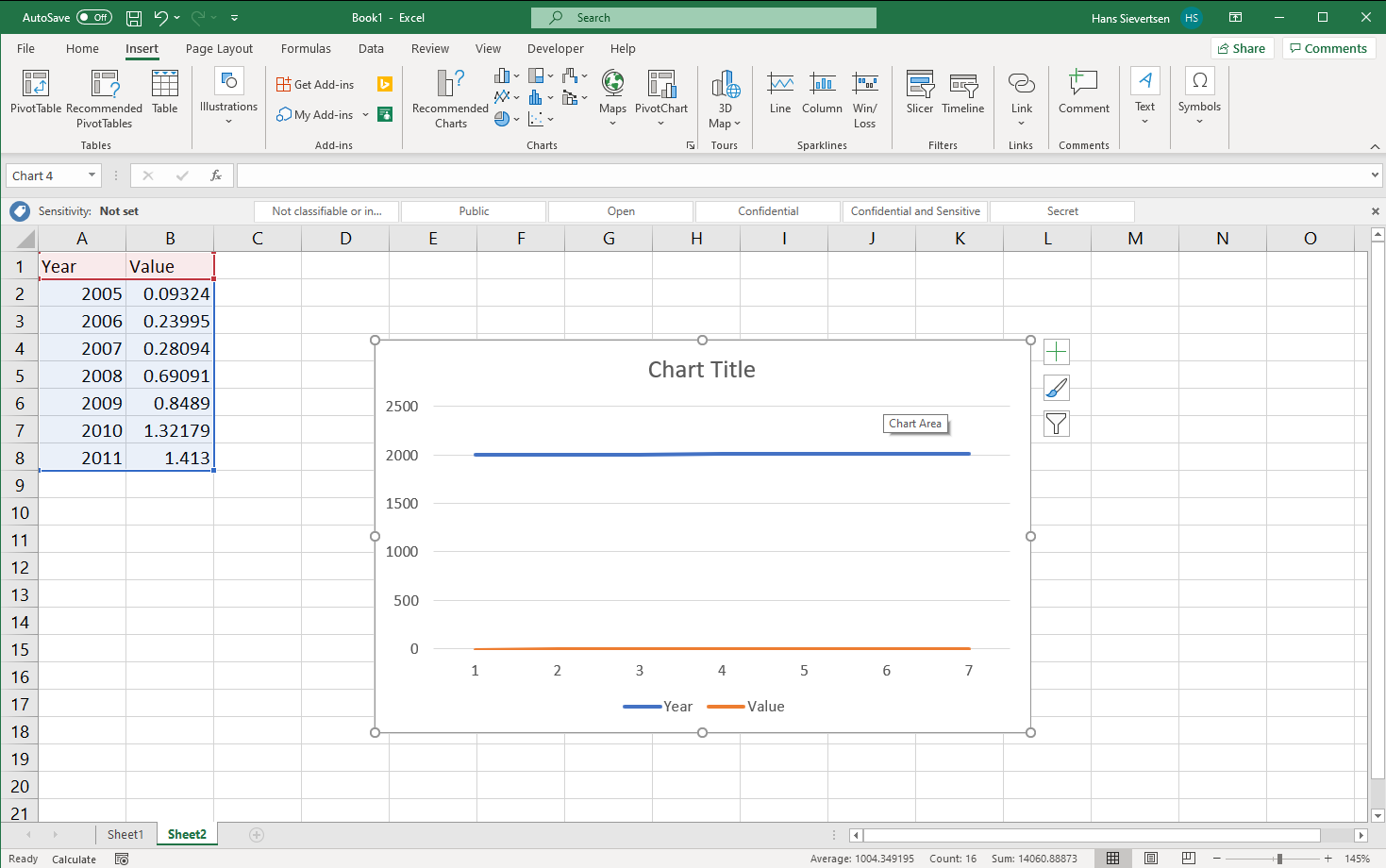
Task: Insert a PivotTable
Action: [36, 92]
